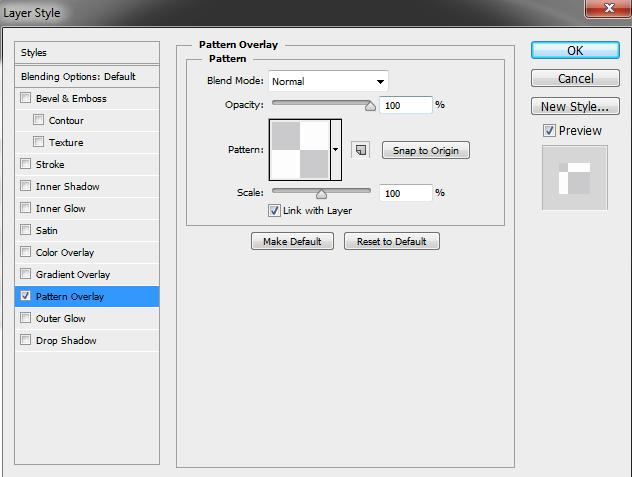Enable the Color Overlay checkbox
632x477 pixels.
click(x=25, y=252)
